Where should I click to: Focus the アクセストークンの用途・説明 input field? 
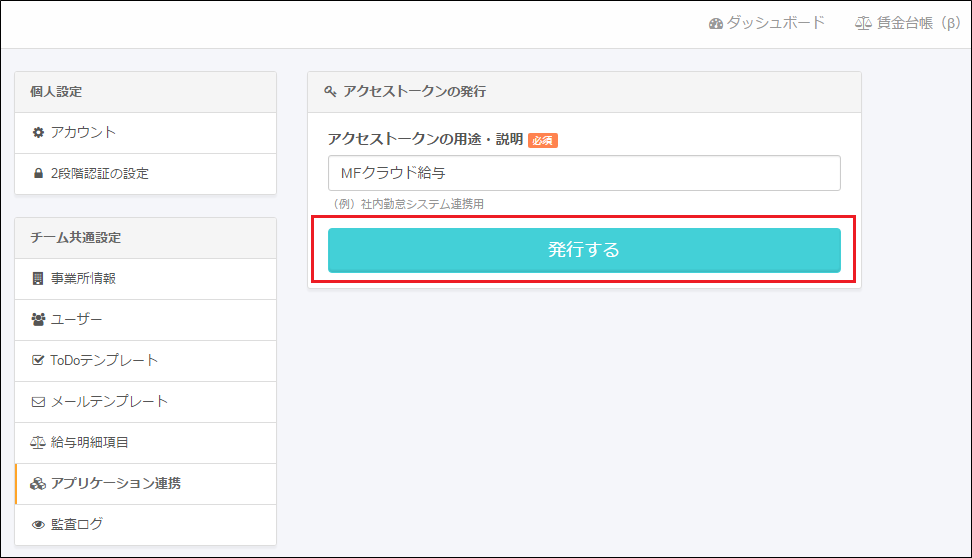(x=584, y=173)
